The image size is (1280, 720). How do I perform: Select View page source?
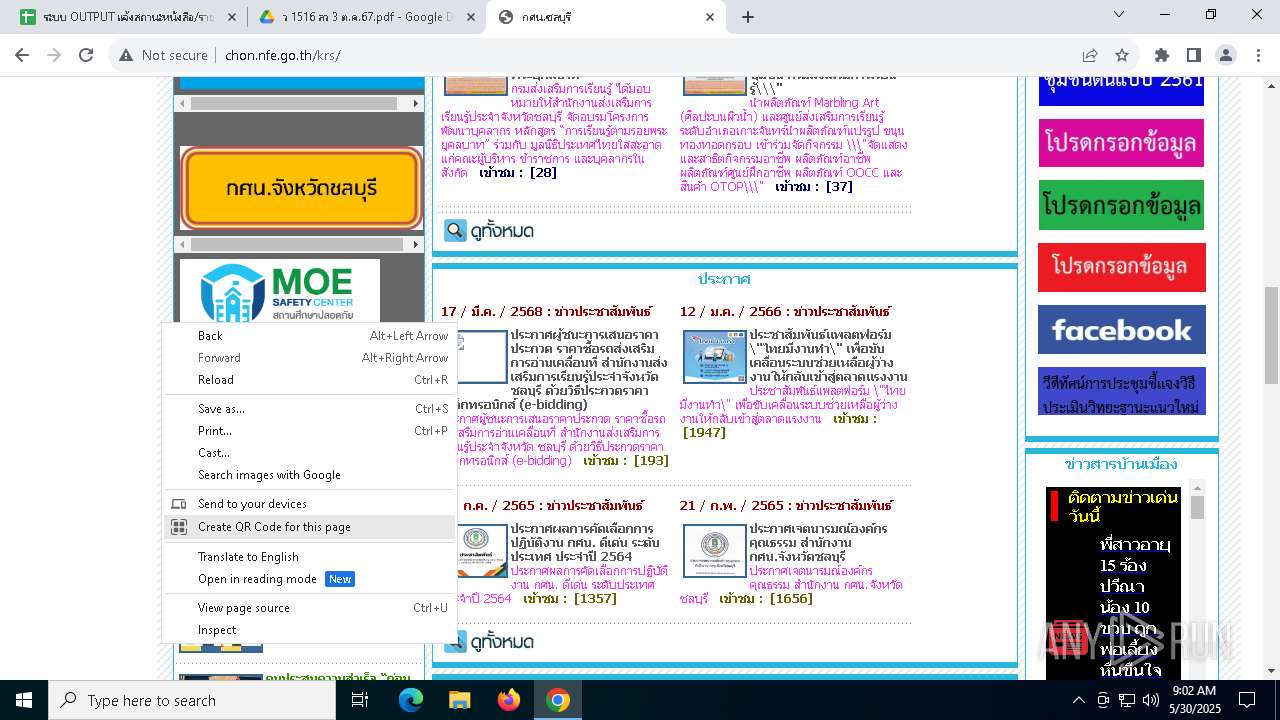click(309, 608)
